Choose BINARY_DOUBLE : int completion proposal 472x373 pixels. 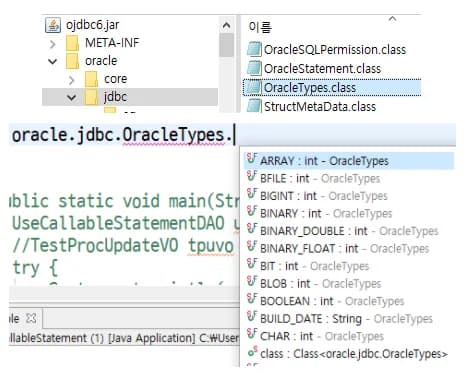349,231
